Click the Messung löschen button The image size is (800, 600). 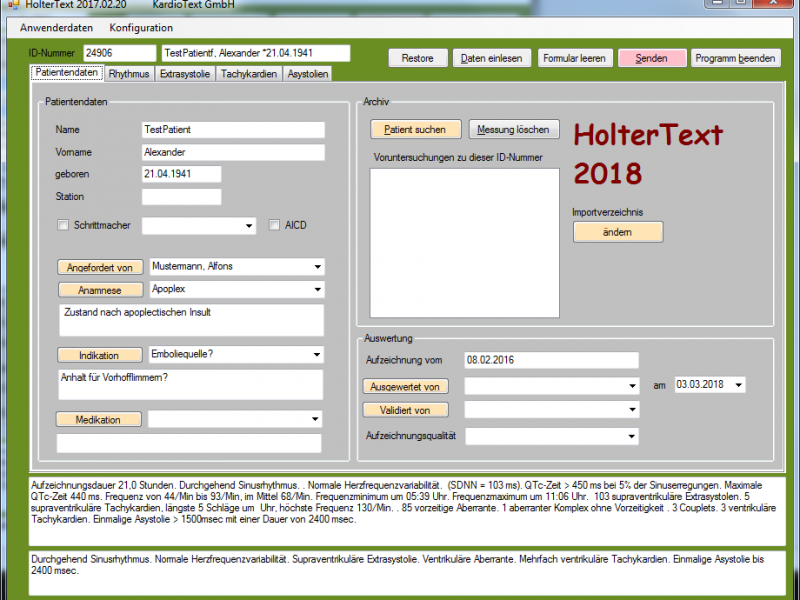pos(514,130)
